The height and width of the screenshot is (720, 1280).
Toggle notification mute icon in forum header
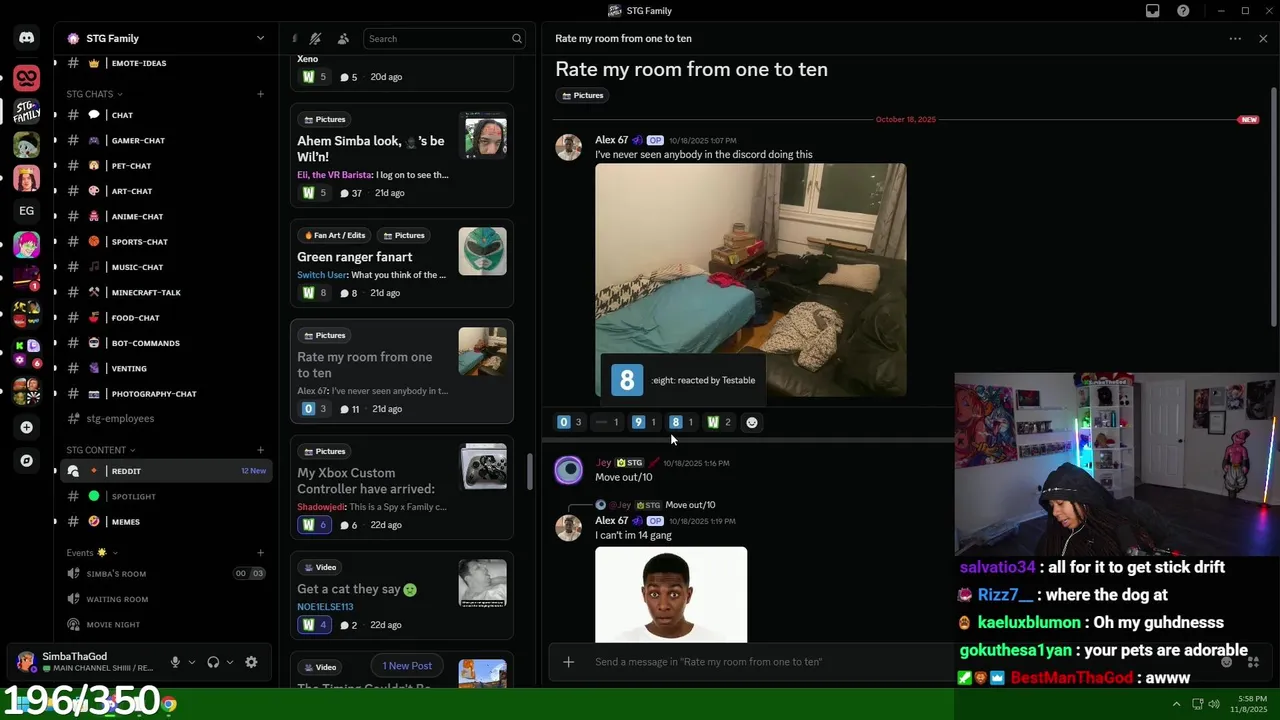coord(315,39)
